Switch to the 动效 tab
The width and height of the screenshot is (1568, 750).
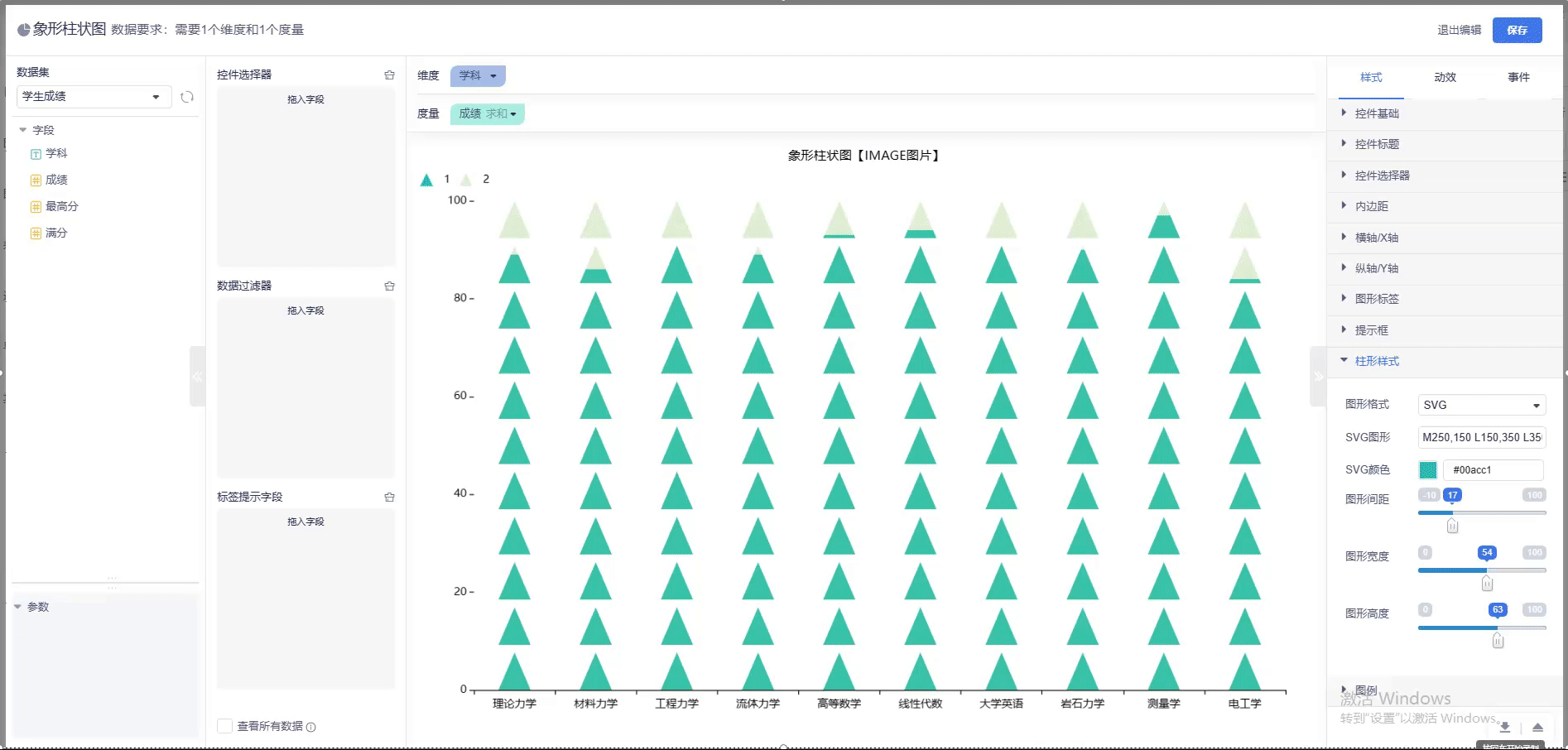1445,77
